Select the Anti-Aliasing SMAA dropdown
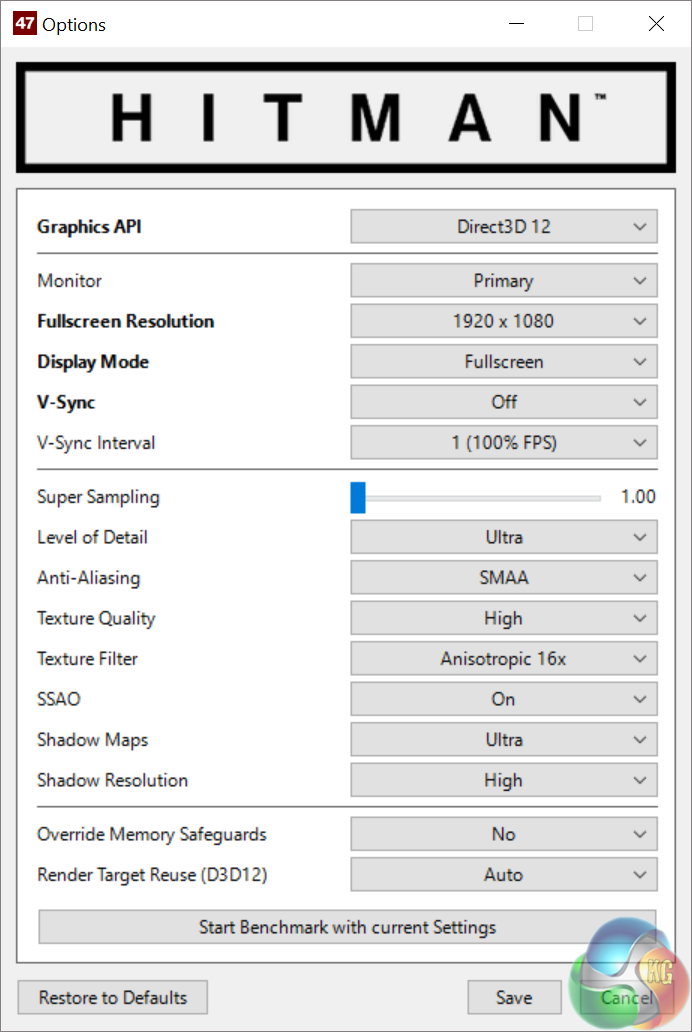692x1032 pixels. click(504, 578)
